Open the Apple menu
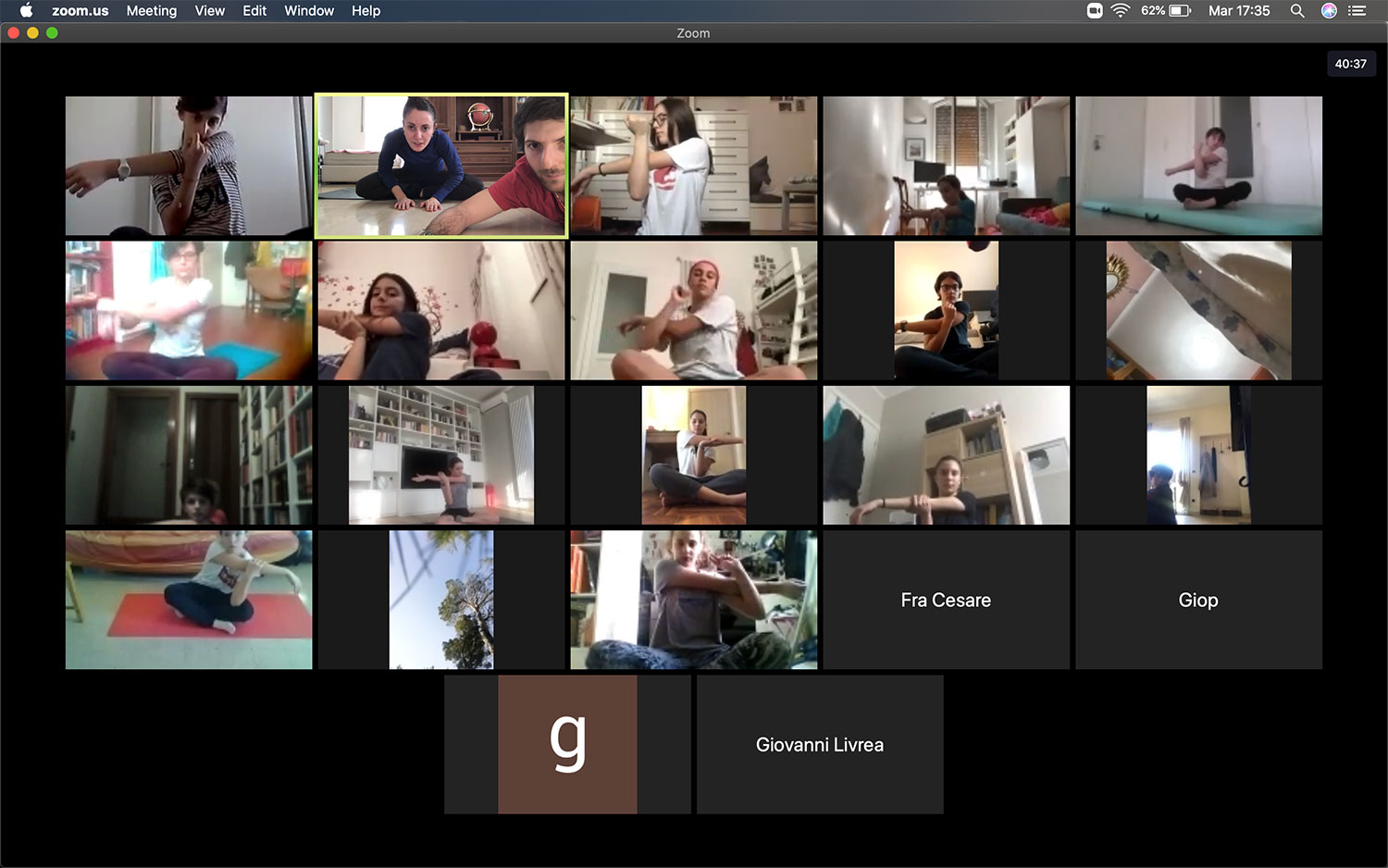The image size is (1388, 868). click(x=26, y=10)
